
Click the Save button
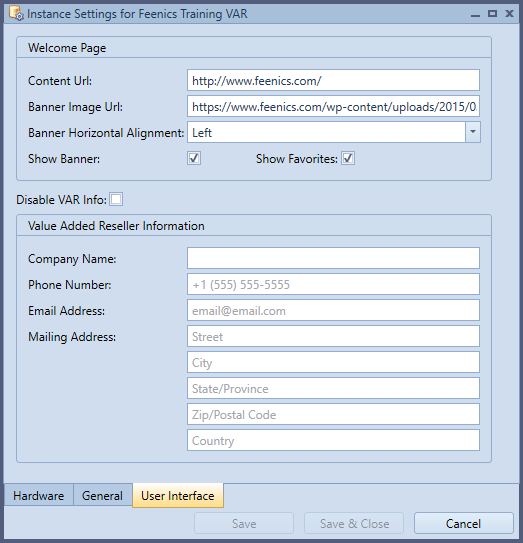244,523
